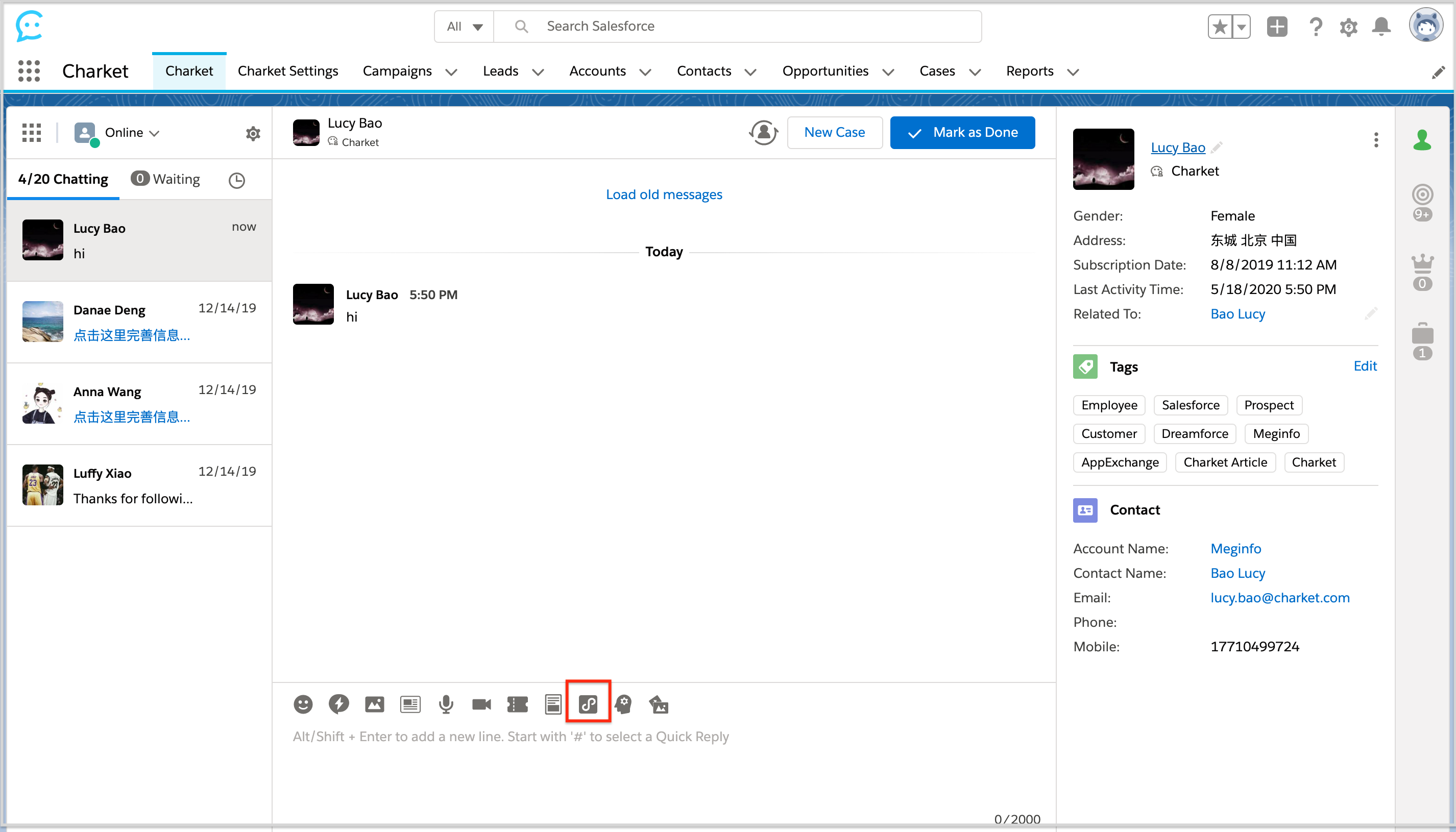Click the Charket Article tag
Image resolution: width=1456 pixels, height=832 pixels.
pos(1225,462)
